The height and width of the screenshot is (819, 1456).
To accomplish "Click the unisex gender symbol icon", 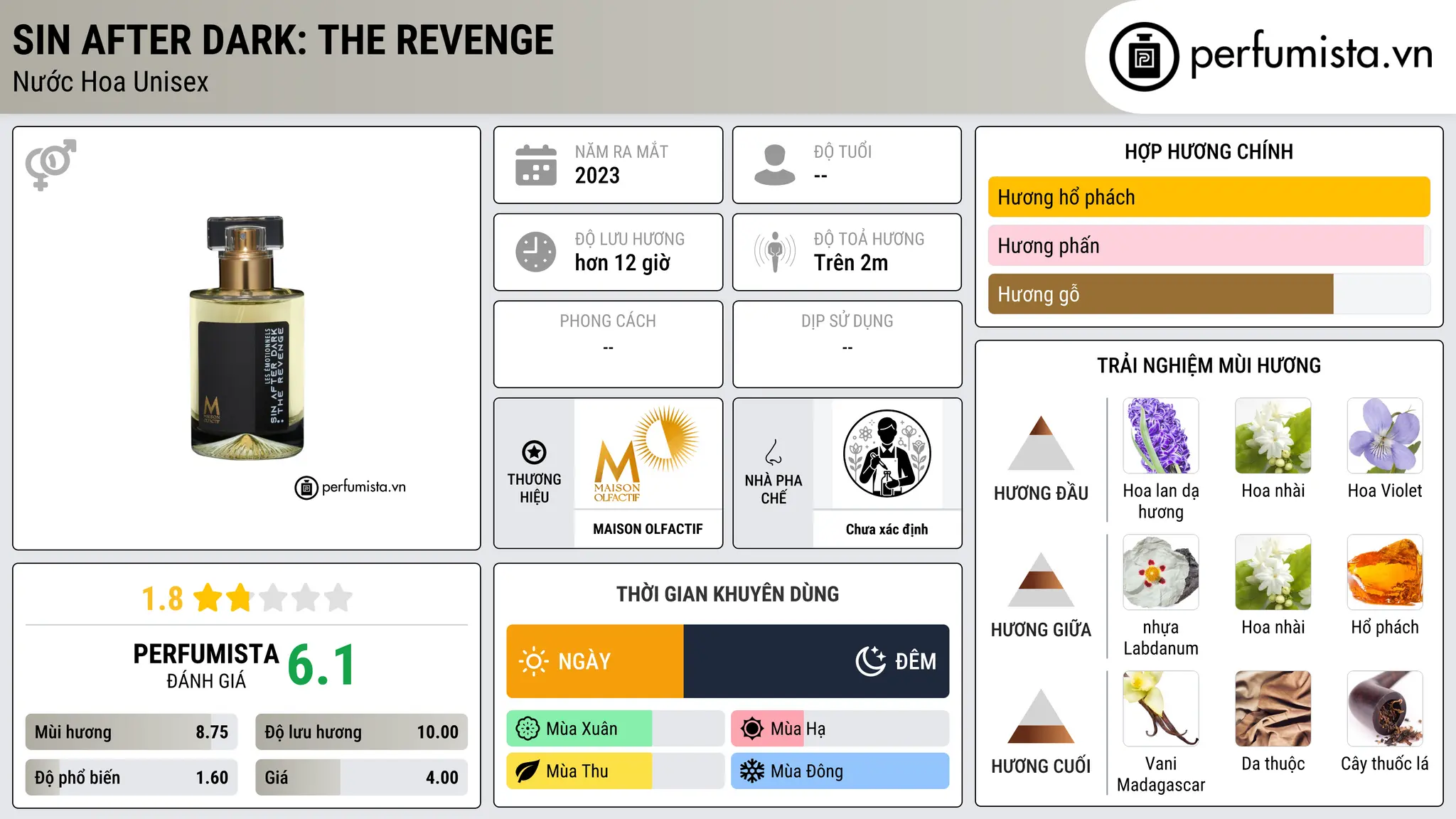I will click(x=50, y=164).
